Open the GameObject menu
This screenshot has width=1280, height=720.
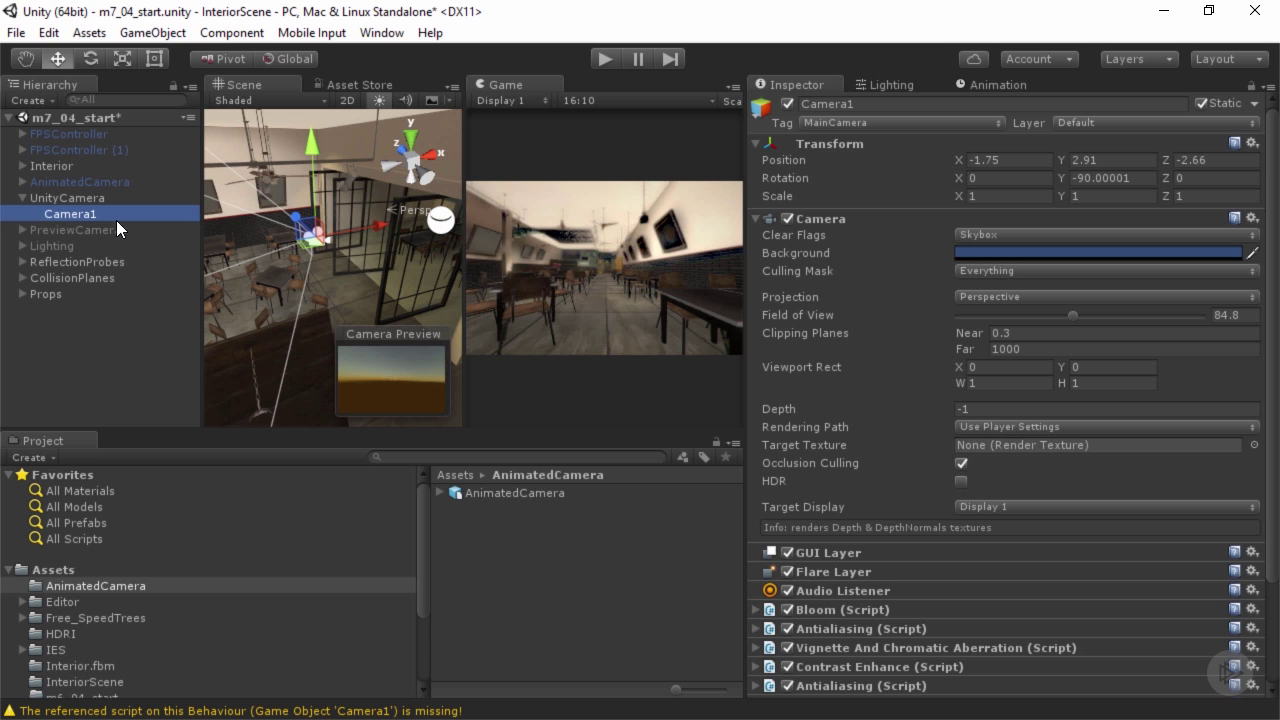[x=153, y=33]
